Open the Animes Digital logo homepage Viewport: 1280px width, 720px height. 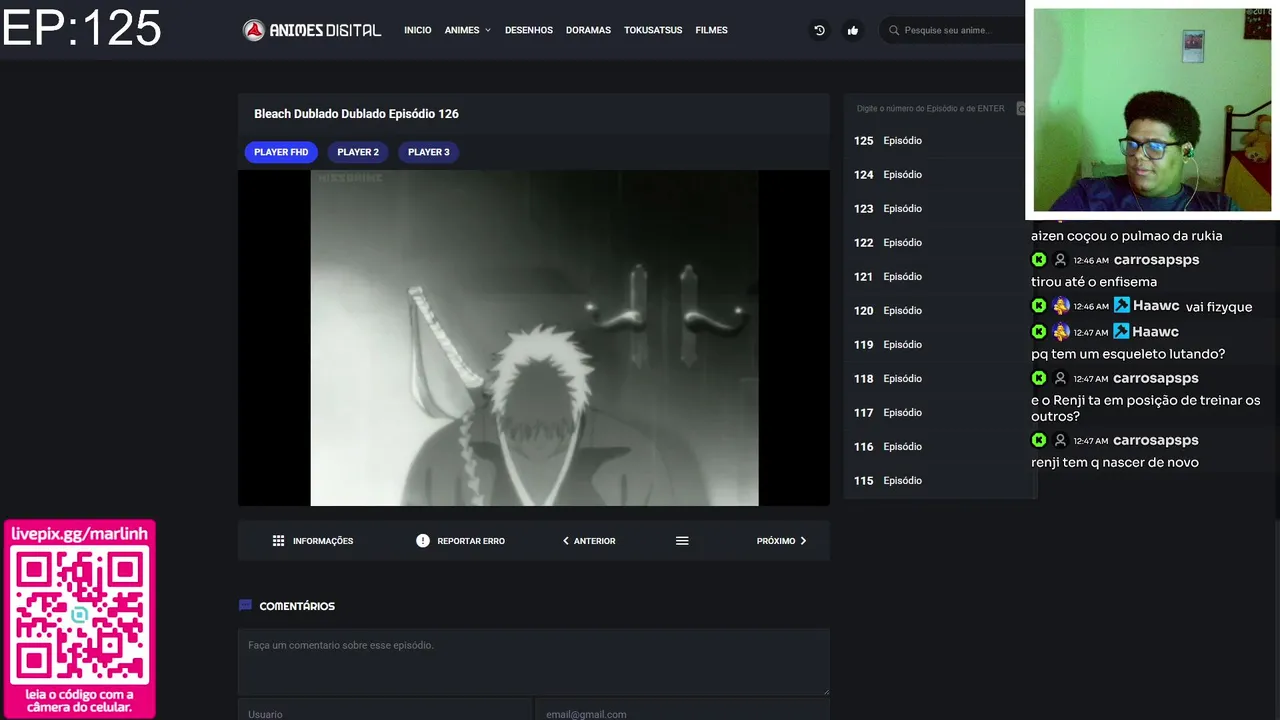[x=312, y=30]
